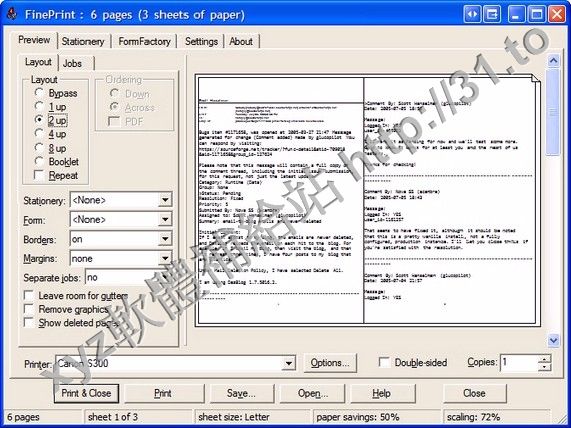The width and height of the screenshot is (571, 428).
Task: Click 'sheet 1 of 3' status text
Action: pos(113,417)
